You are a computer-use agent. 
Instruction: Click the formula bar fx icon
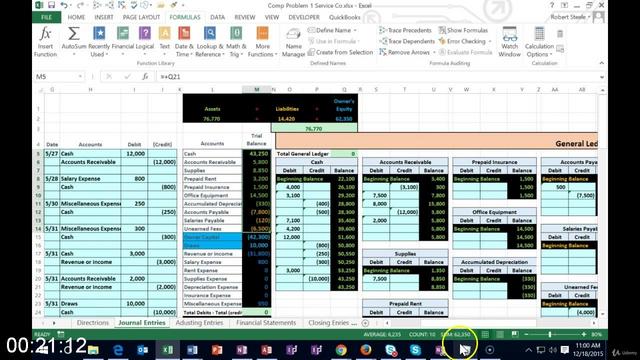[145, 77]
